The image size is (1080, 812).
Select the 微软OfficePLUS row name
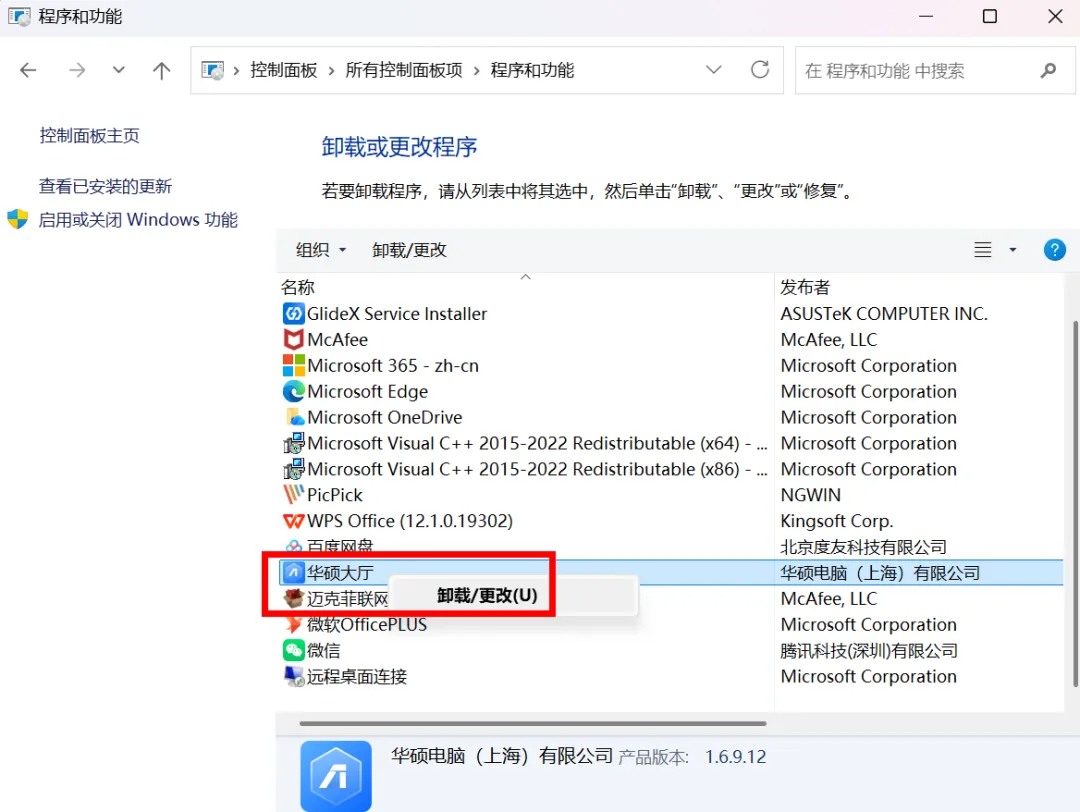click(x=366, y=625)
